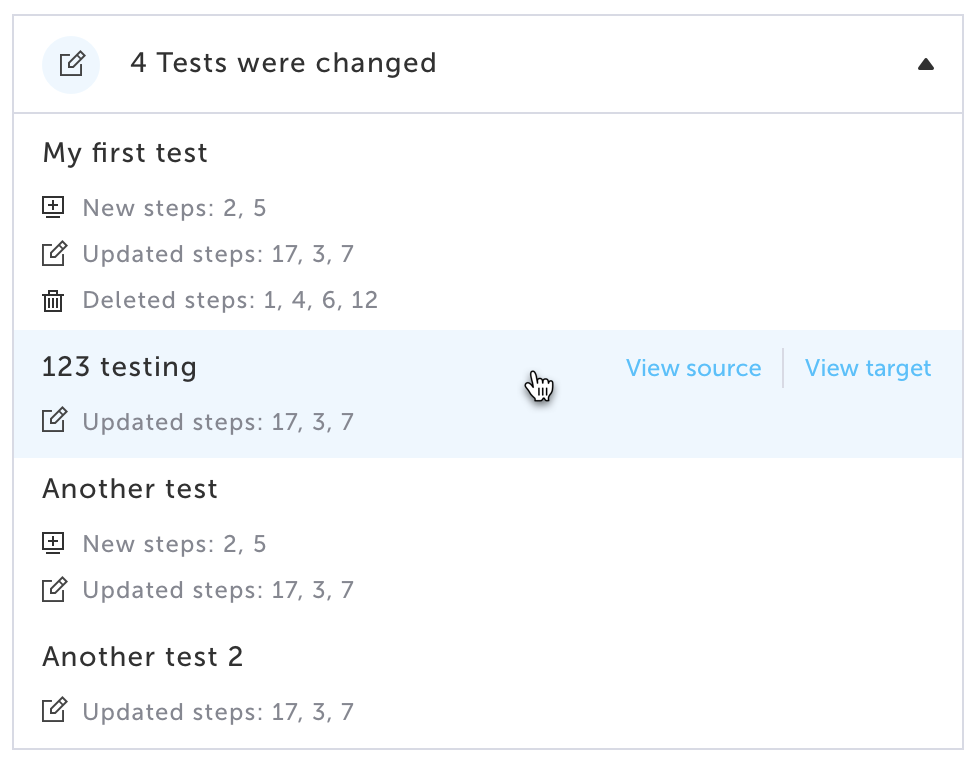Click 'Deleted steps: 1, 4, 6, 12' text
Image resolution: width=978 pixels, height=768 pixels.
tap(230, 300)
